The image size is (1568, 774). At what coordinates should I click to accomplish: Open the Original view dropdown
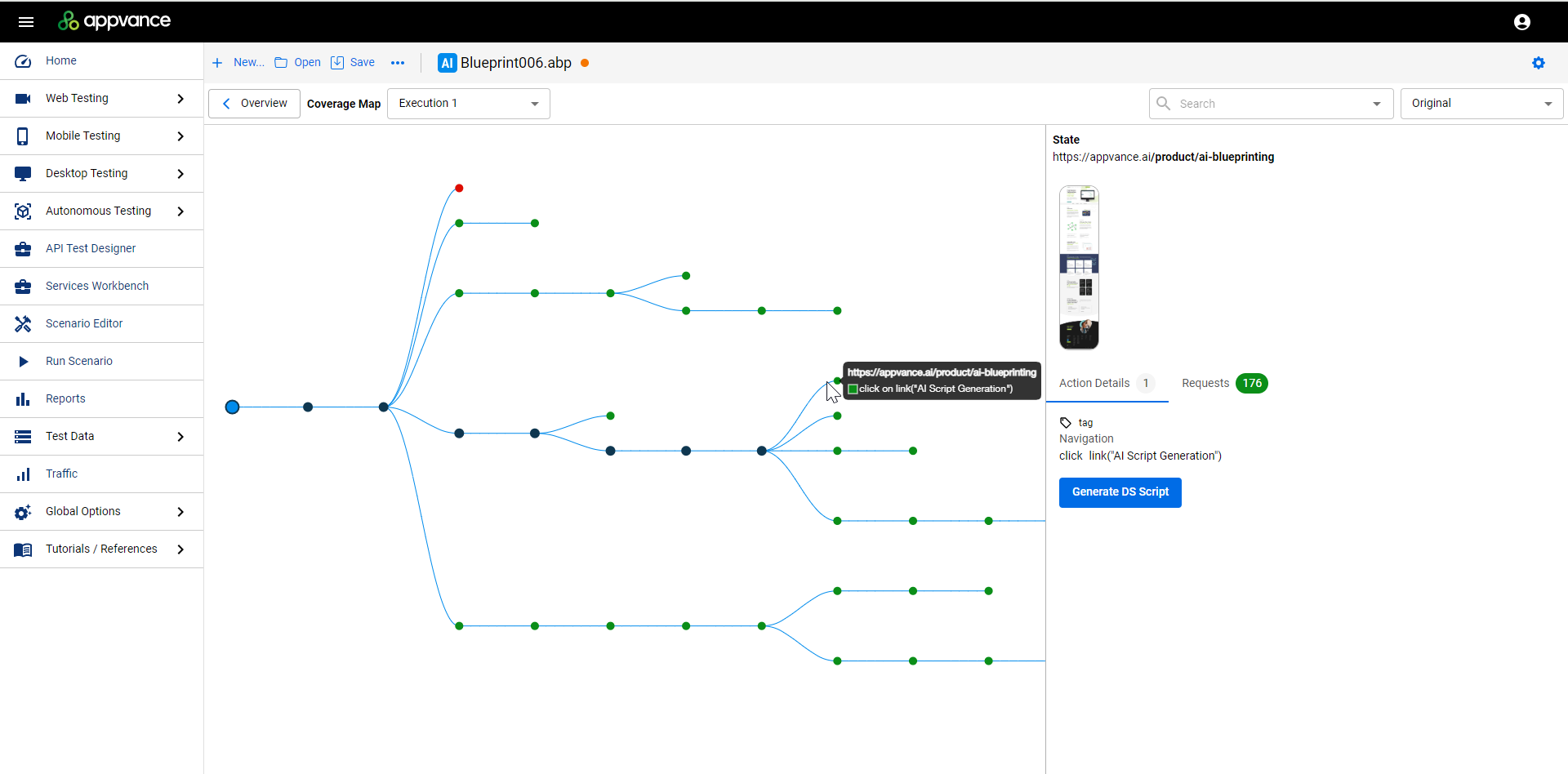click(x=1481, y=104)
